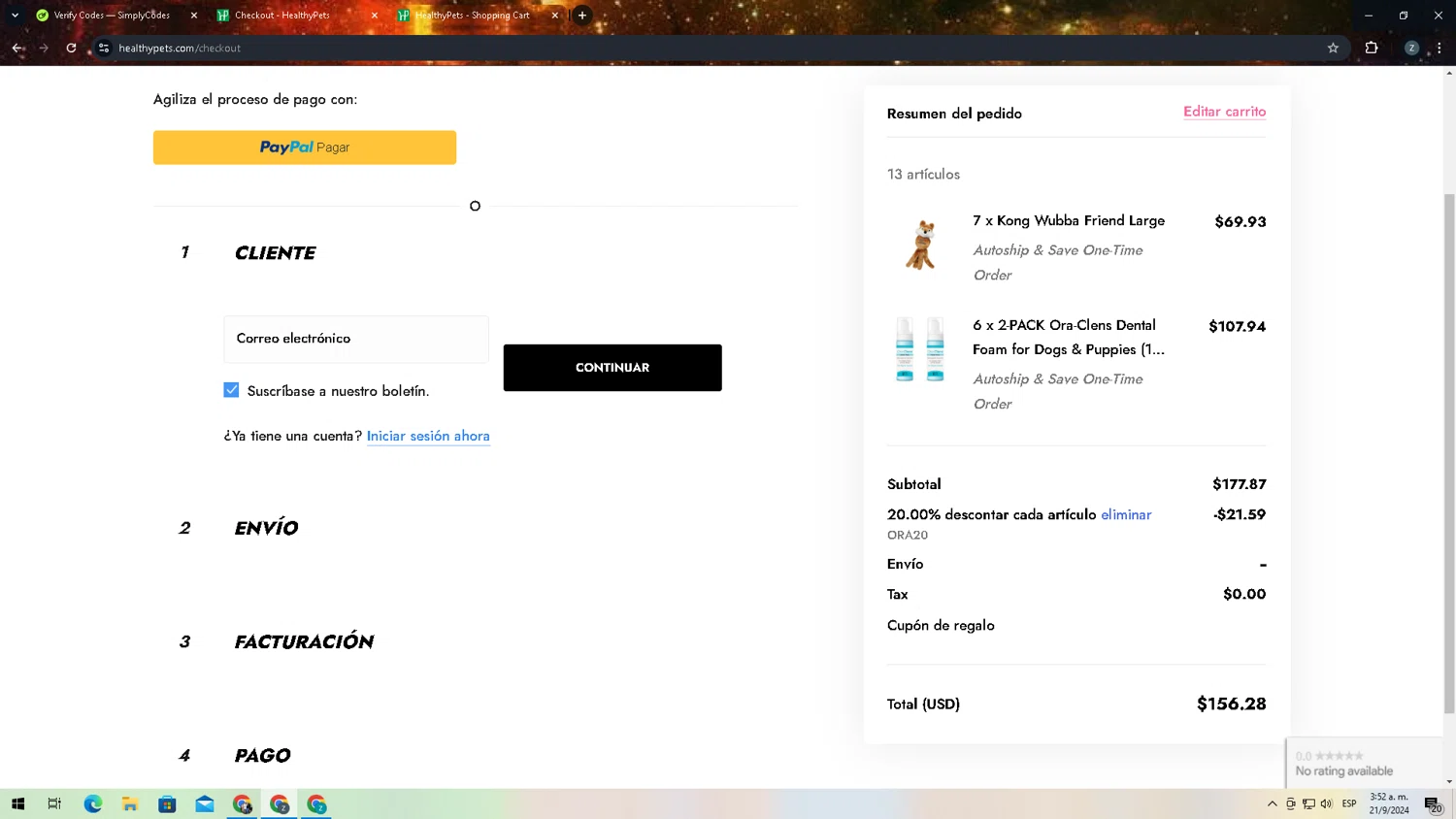This screenshot has width=1456, height=819.
Task: Click Ora-Clens Dental Foam thumbnail
Action: [920, 348]
